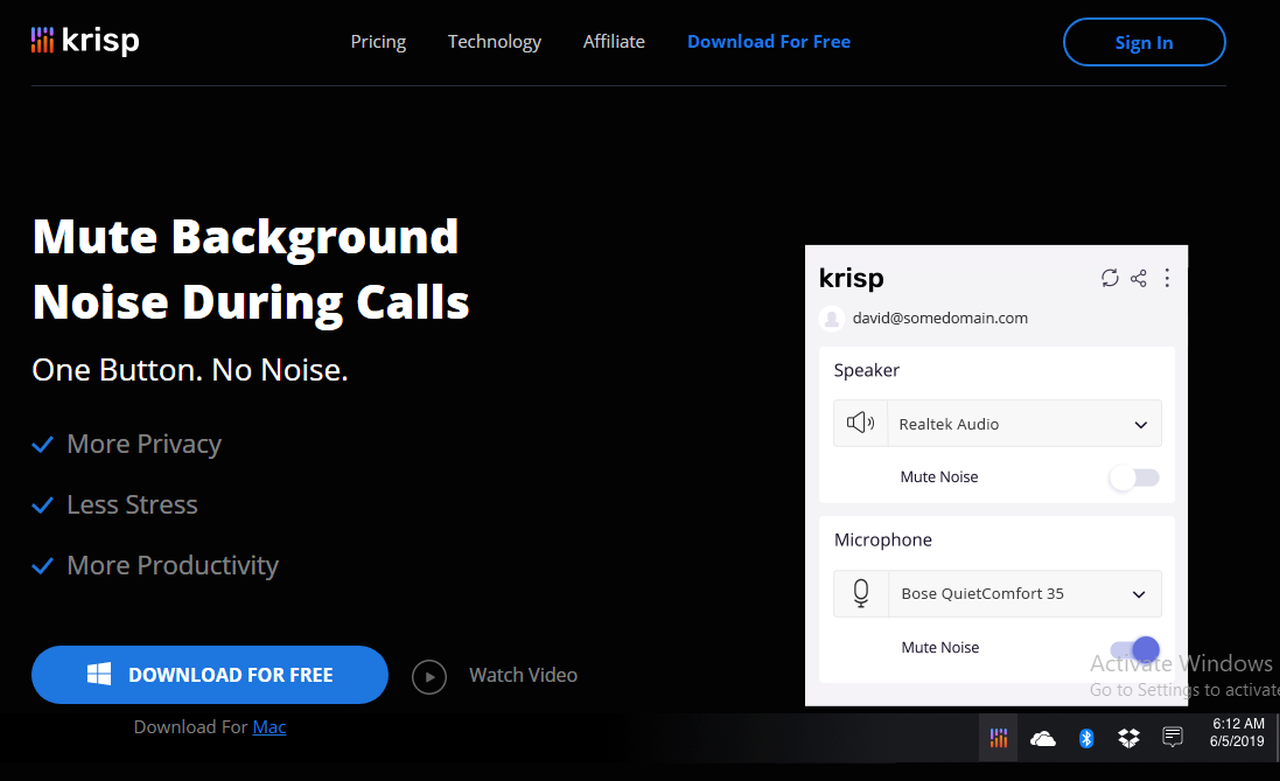Play the Watch Video circle icon

pyautogui.click(x=429, y=677)
